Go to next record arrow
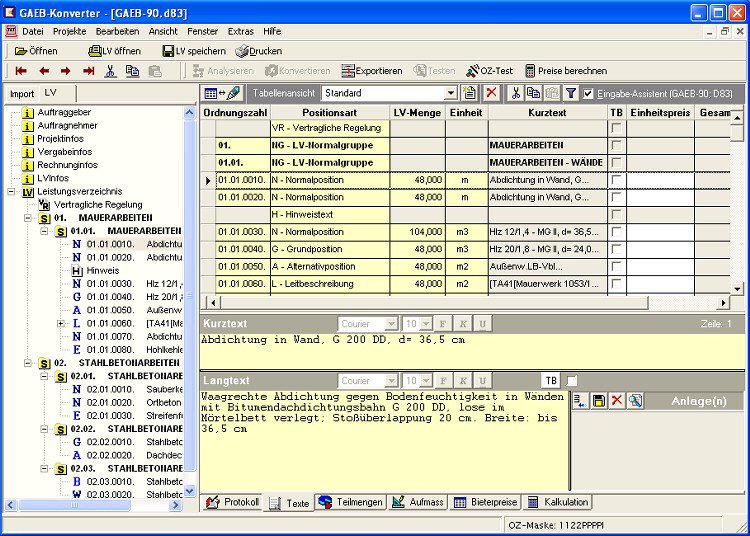 coord(66,71)
